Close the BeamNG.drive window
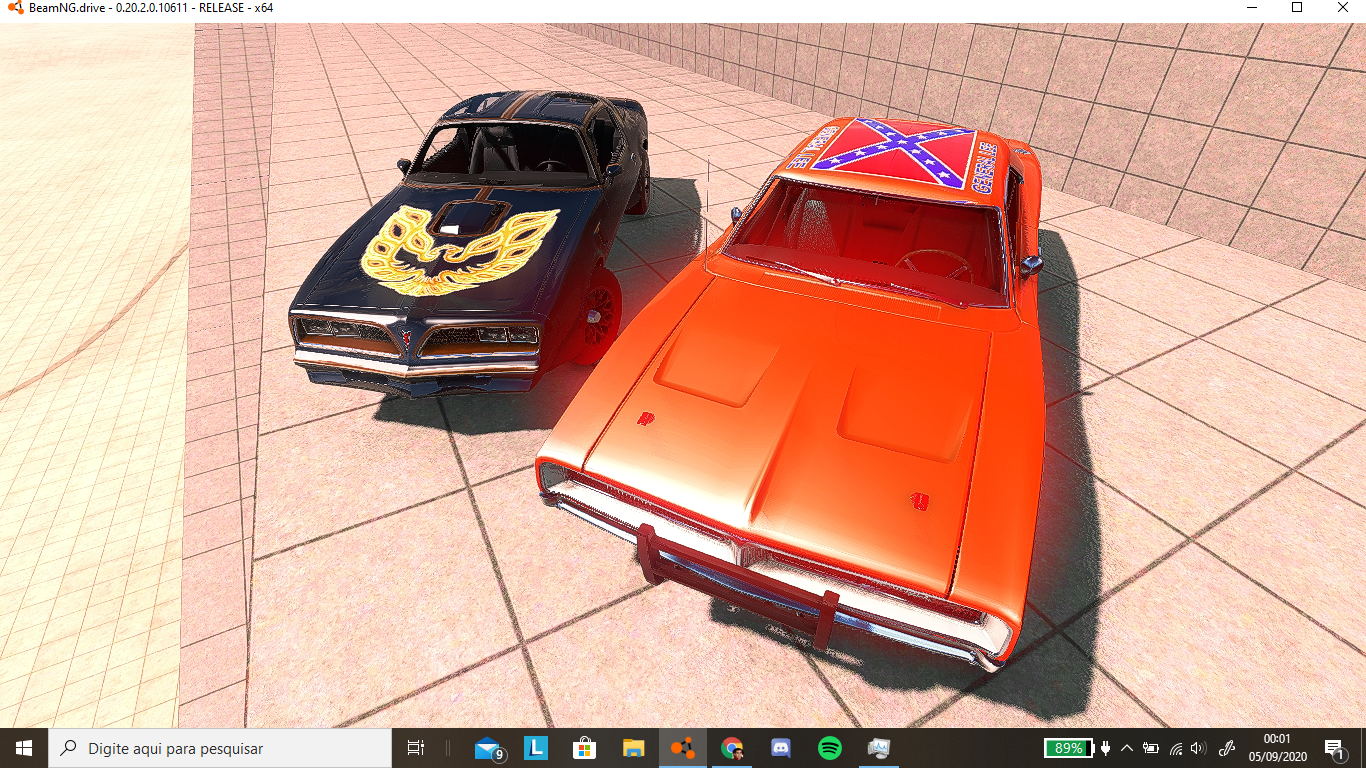 (1343, 8)
